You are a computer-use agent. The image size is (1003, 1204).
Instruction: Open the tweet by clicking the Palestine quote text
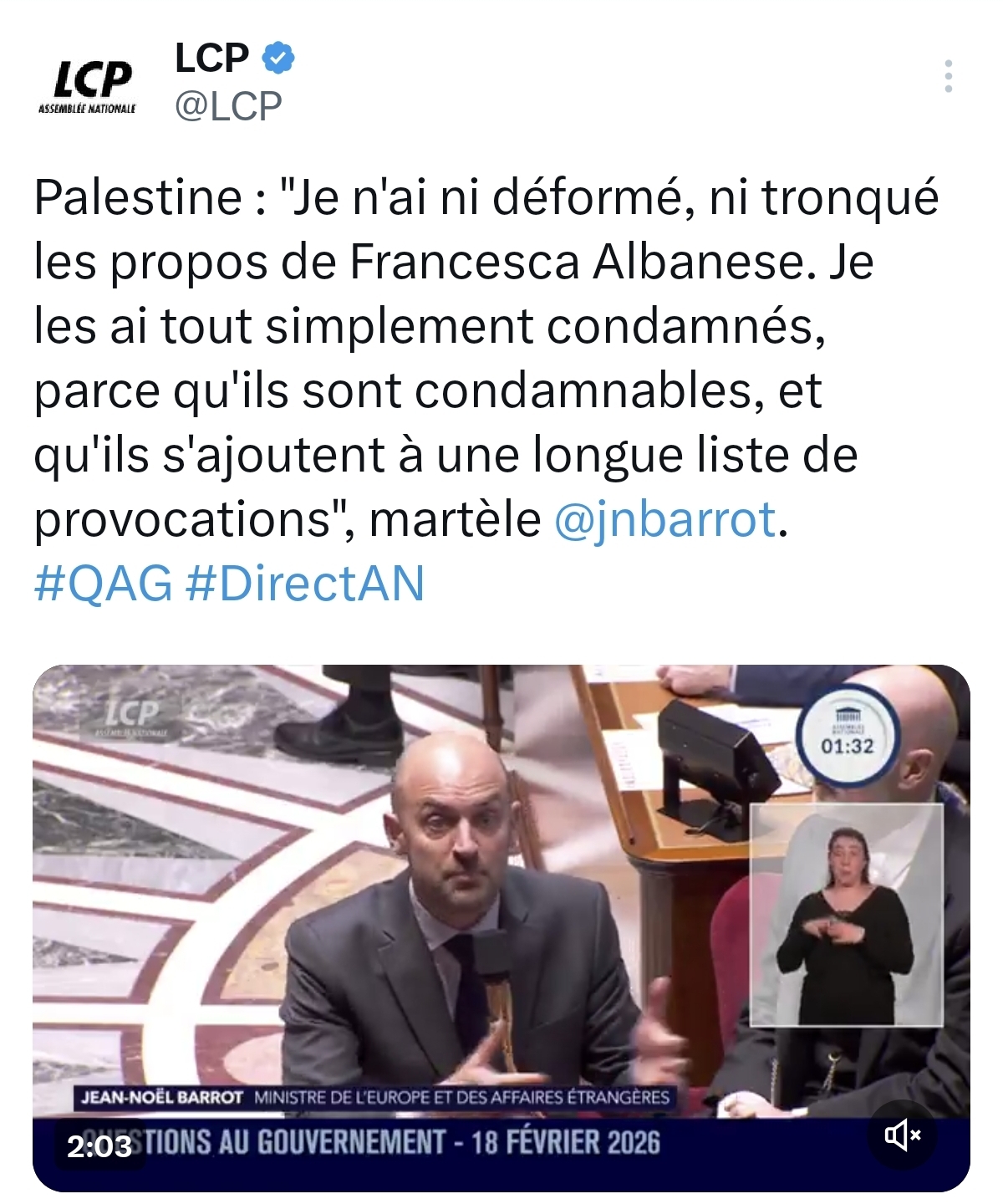(x=486, y=359)
